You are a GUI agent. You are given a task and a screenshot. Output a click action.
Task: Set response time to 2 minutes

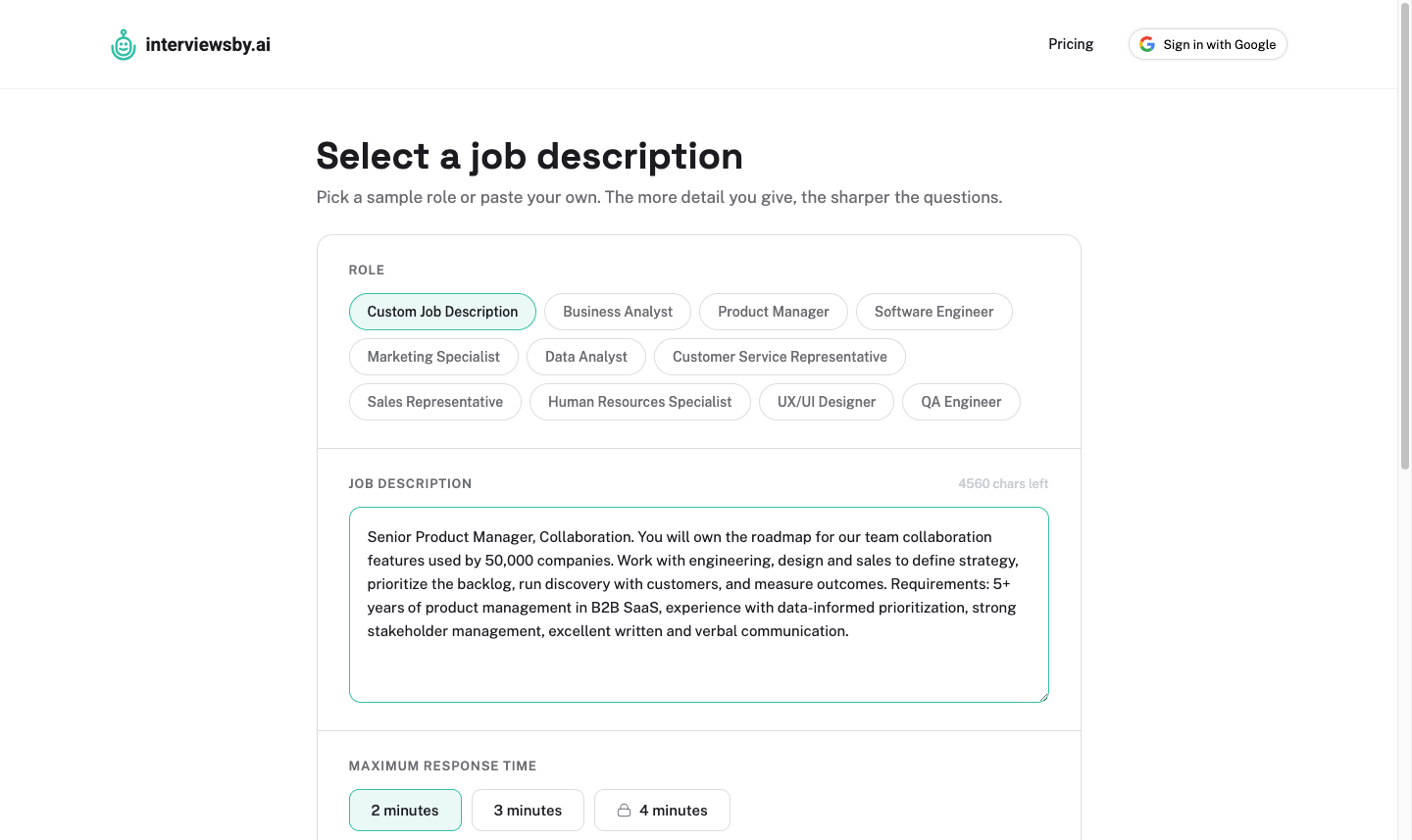coord(405,811)
